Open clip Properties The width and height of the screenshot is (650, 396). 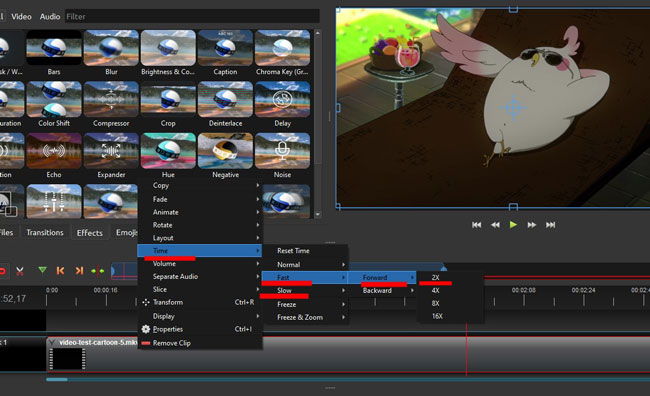(x=200, y=329)
